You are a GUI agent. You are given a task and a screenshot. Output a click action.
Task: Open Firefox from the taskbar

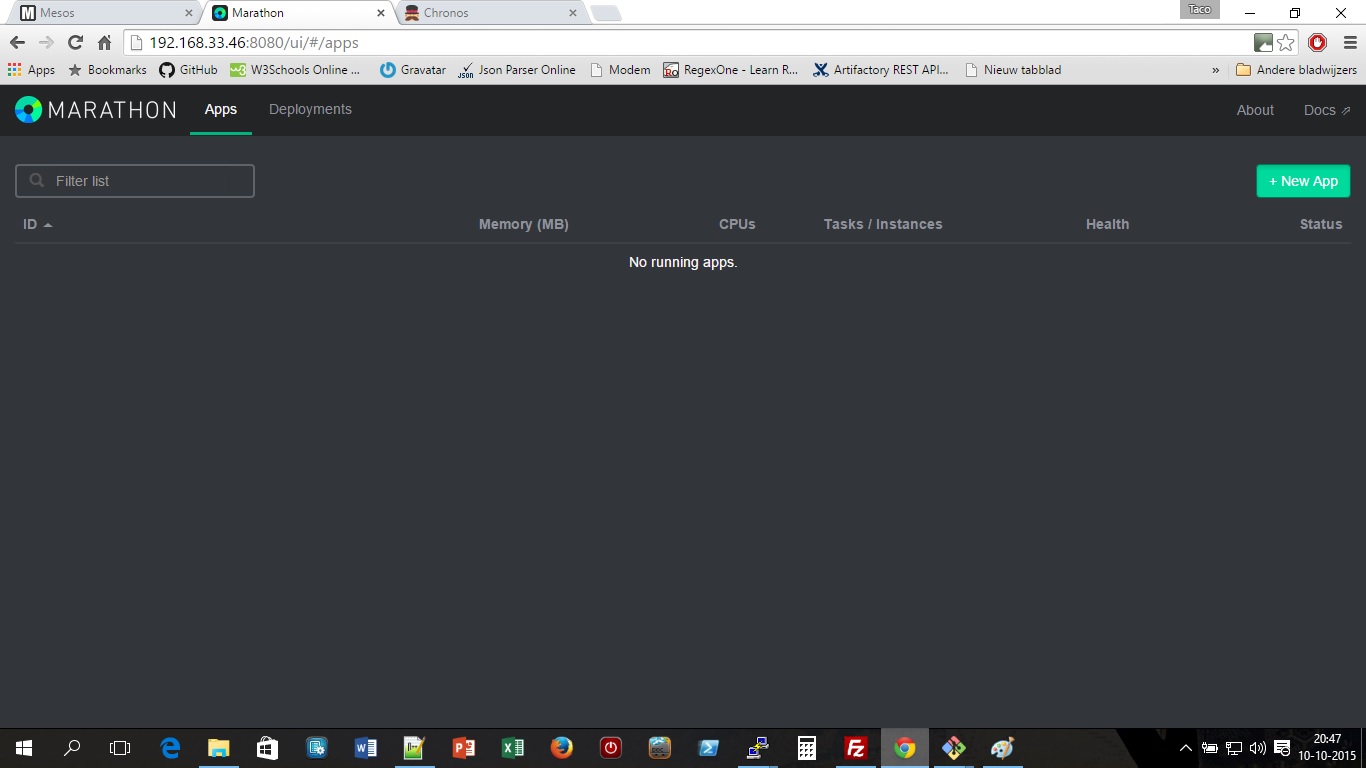pos(561,748)
